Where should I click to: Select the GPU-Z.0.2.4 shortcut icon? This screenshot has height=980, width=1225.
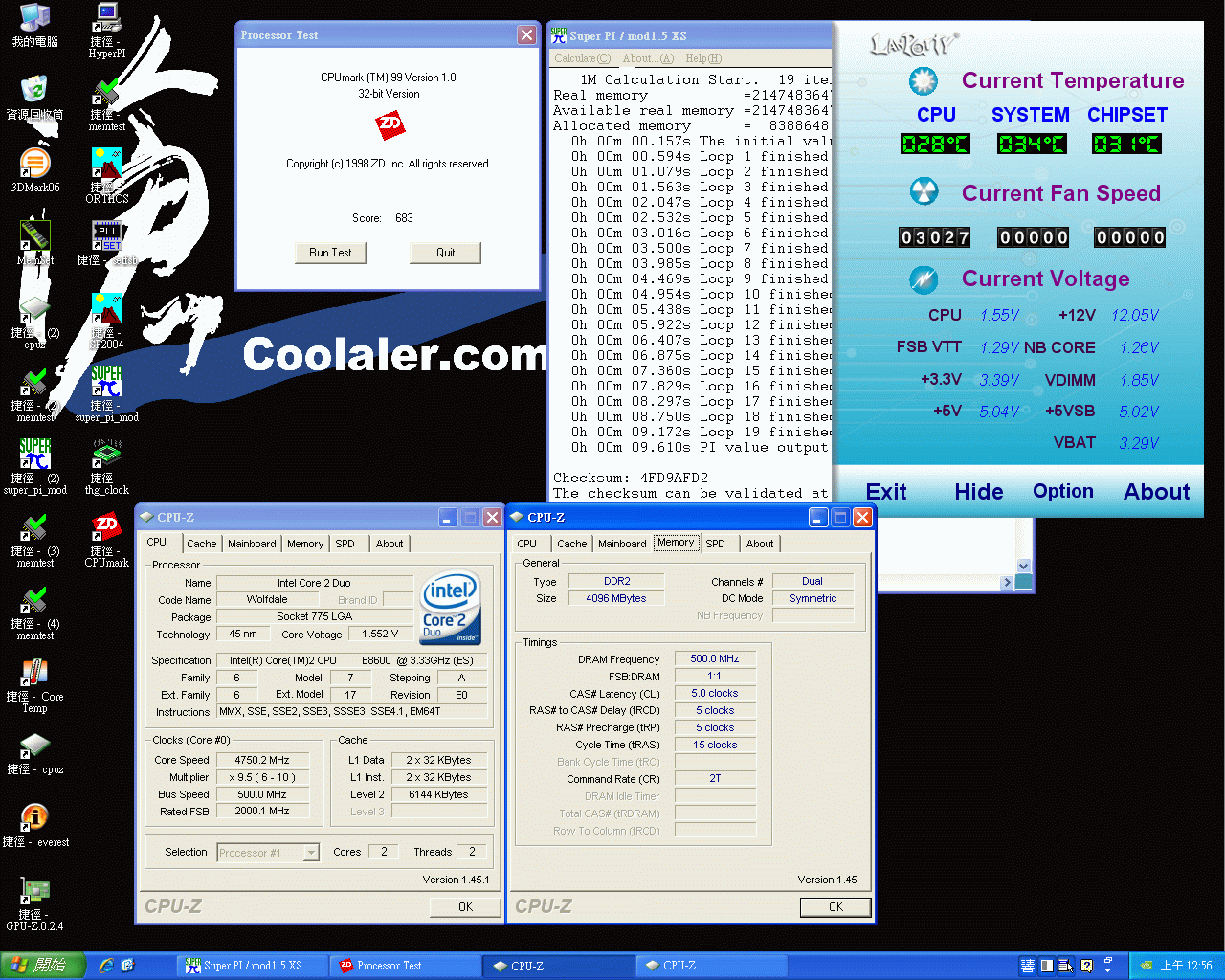34,890
